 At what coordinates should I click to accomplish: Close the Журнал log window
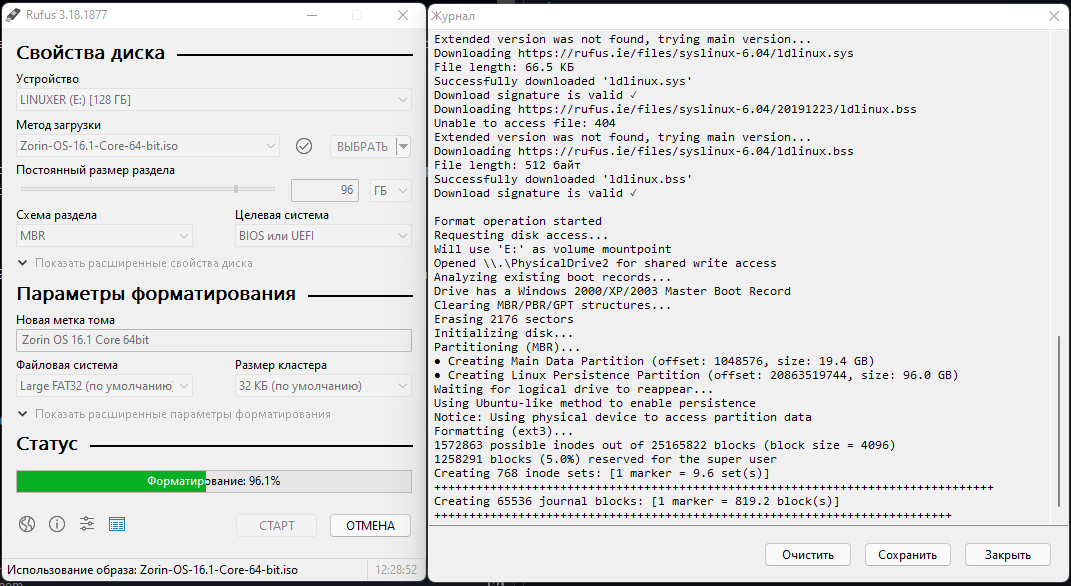[x=1054, y=16]
